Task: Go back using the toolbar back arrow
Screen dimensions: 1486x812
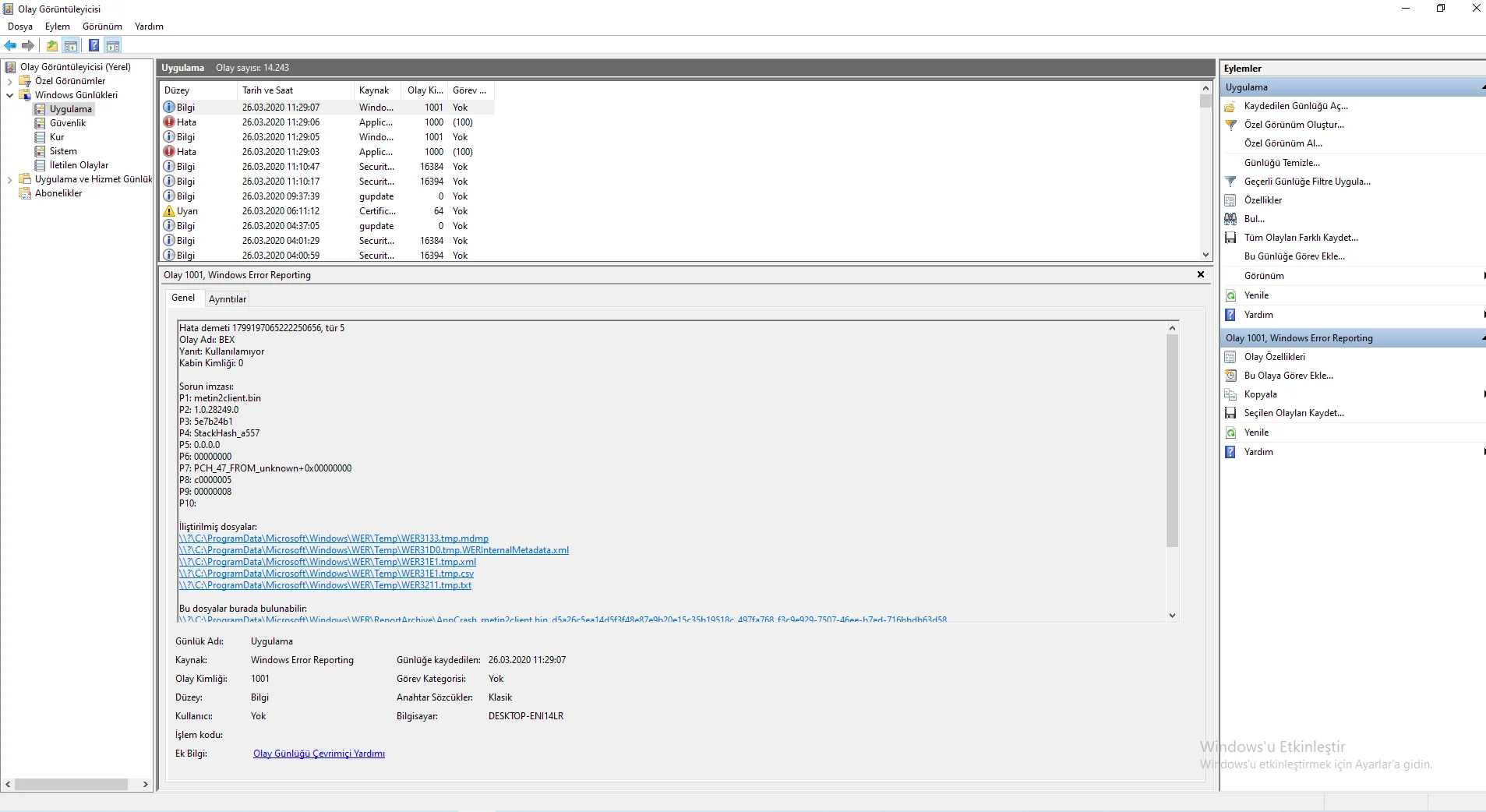Action: (11, 46)
